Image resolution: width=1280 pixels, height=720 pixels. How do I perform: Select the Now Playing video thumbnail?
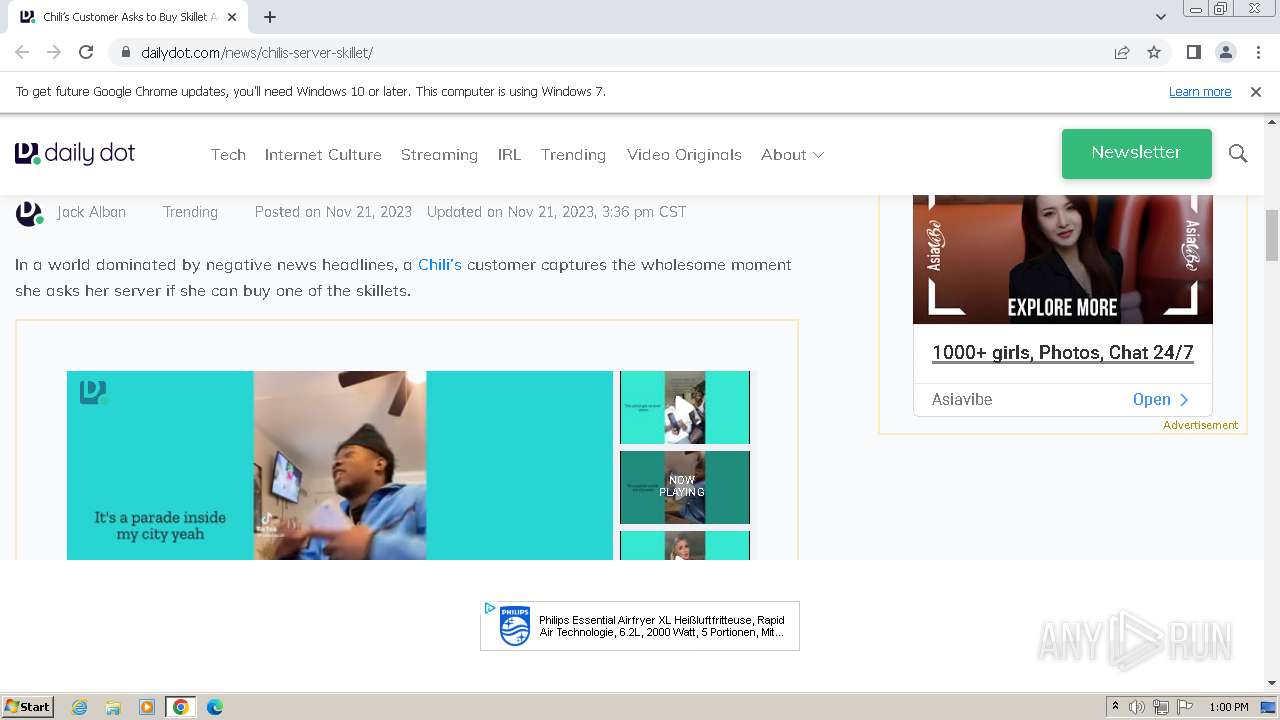(x=685, y=487)
